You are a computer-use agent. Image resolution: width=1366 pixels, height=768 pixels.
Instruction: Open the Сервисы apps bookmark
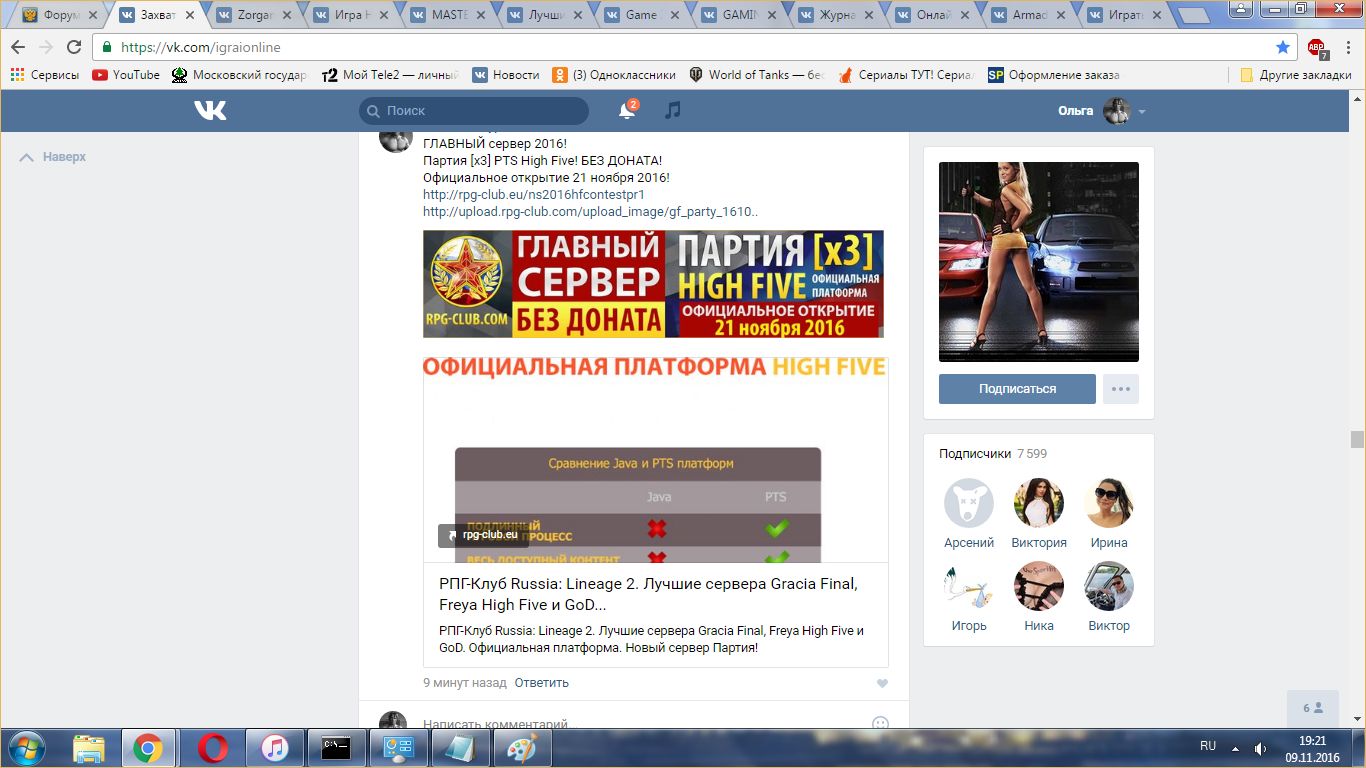44,75
